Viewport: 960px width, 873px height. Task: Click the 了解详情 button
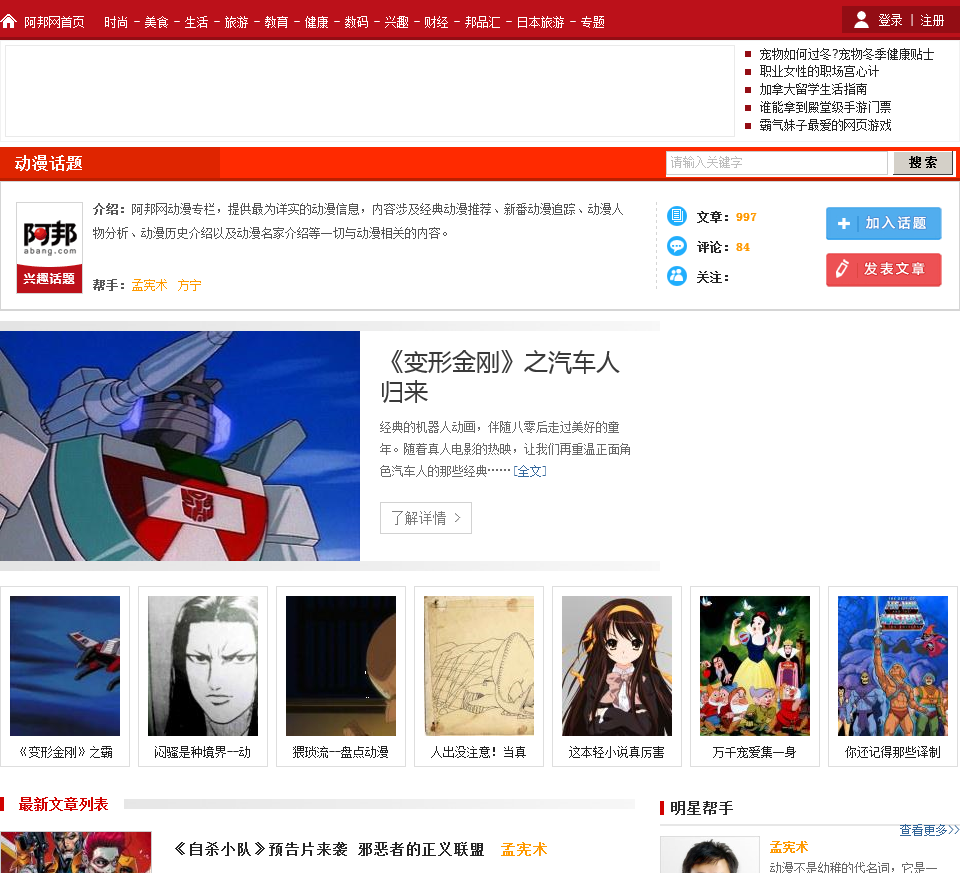coord(426,518)
